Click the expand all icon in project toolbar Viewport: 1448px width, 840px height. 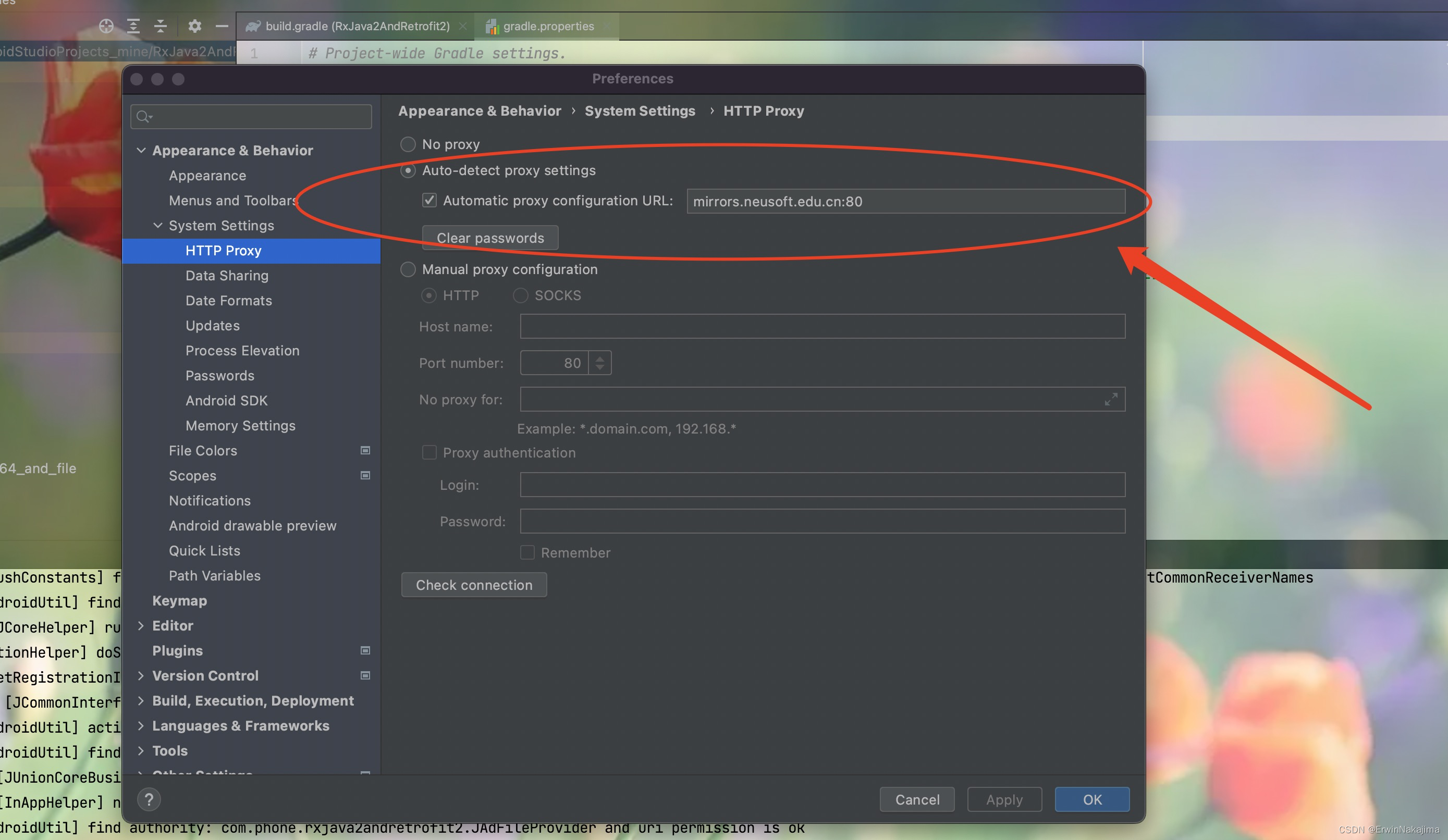133,26
